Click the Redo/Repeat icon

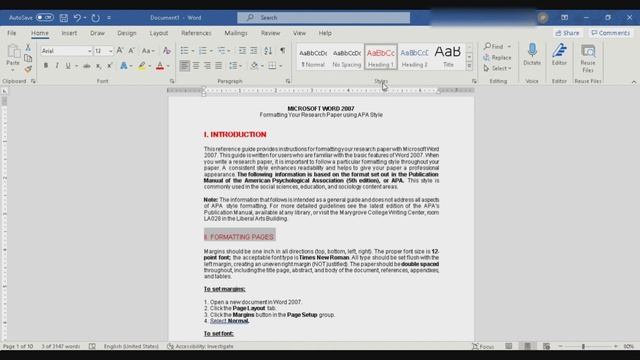[x=96, y=18]
